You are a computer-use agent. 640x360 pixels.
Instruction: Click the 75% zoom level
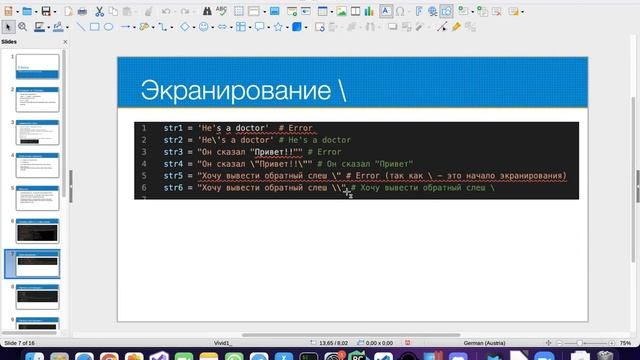[x=625, y=343]
